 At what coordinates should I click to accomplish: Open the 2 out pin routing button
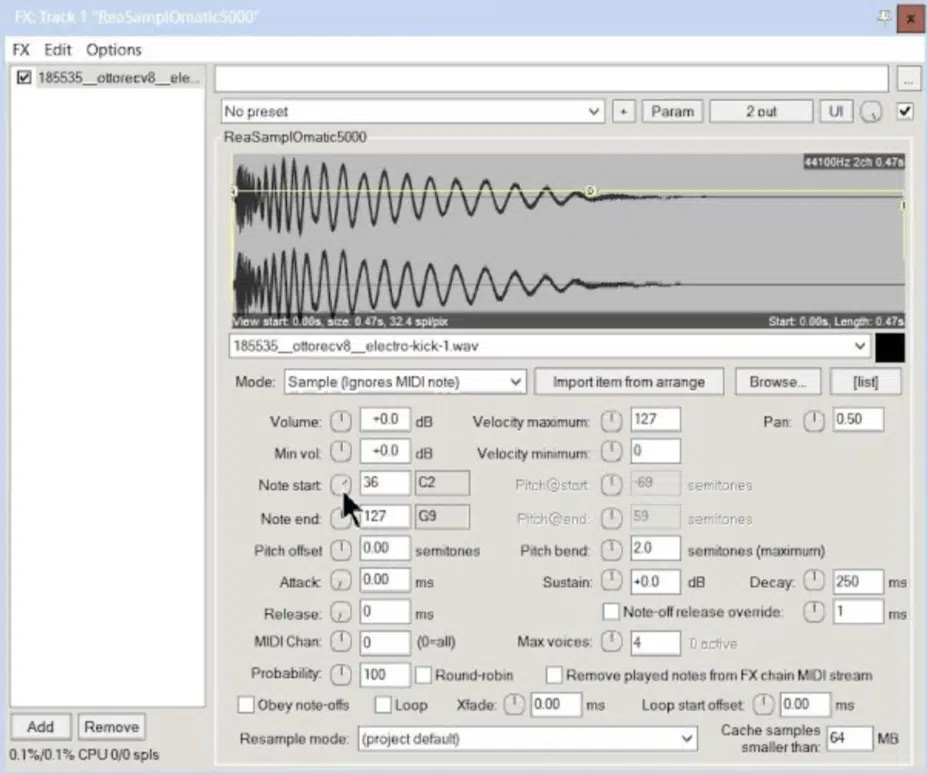pos(761,111)
